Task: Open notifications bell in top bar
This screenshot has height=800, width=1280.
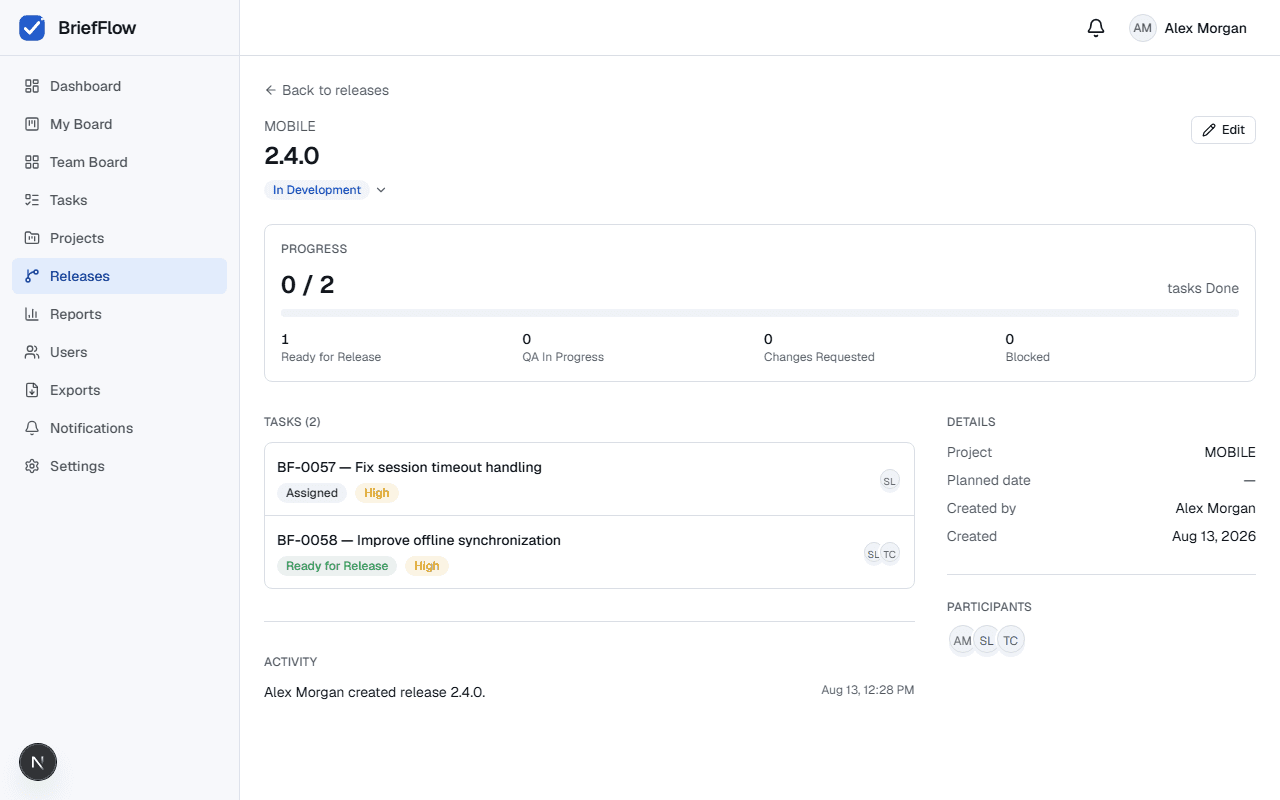Action: pos(1096,28)
